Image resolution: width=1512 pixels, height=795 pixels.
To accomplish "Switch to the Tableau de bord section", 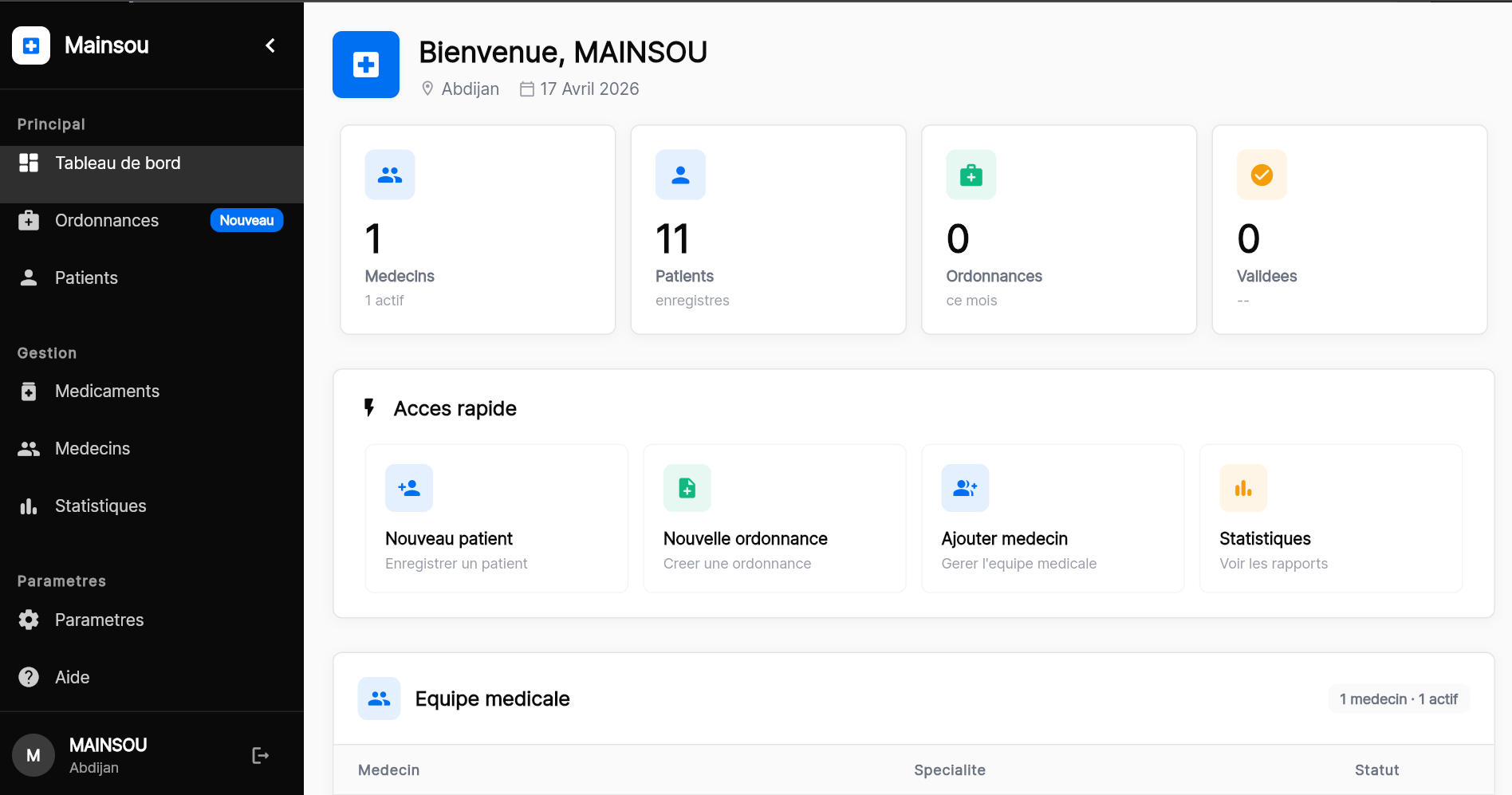I will point(117,163).
